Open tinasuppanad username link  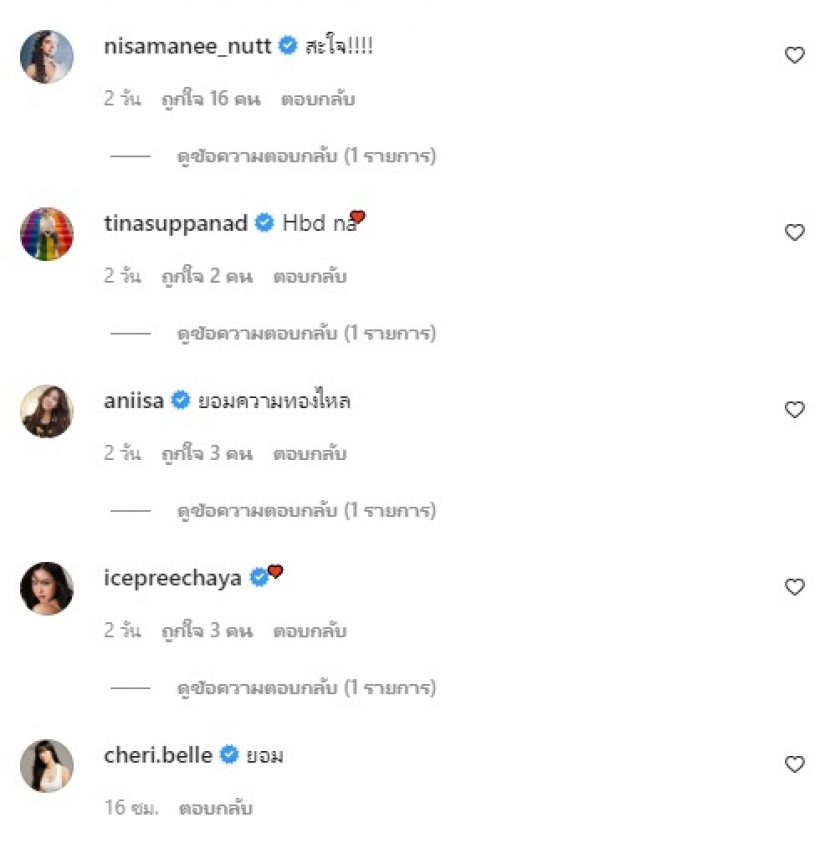click(175, 223)
